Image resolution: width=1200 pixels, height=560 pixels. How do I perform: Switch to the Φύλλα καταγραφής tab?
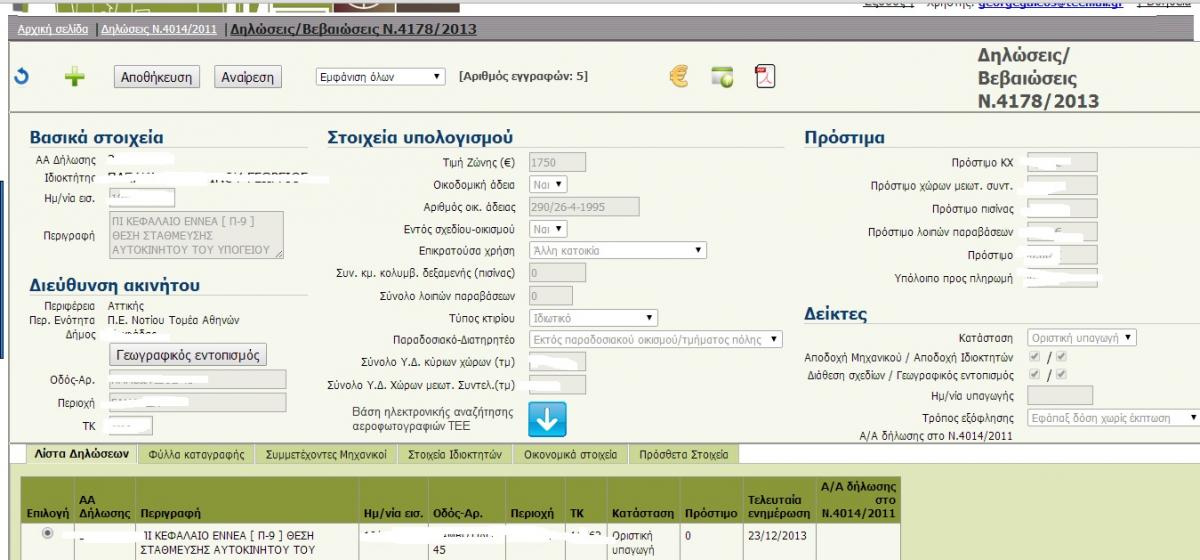coord(196,455)
